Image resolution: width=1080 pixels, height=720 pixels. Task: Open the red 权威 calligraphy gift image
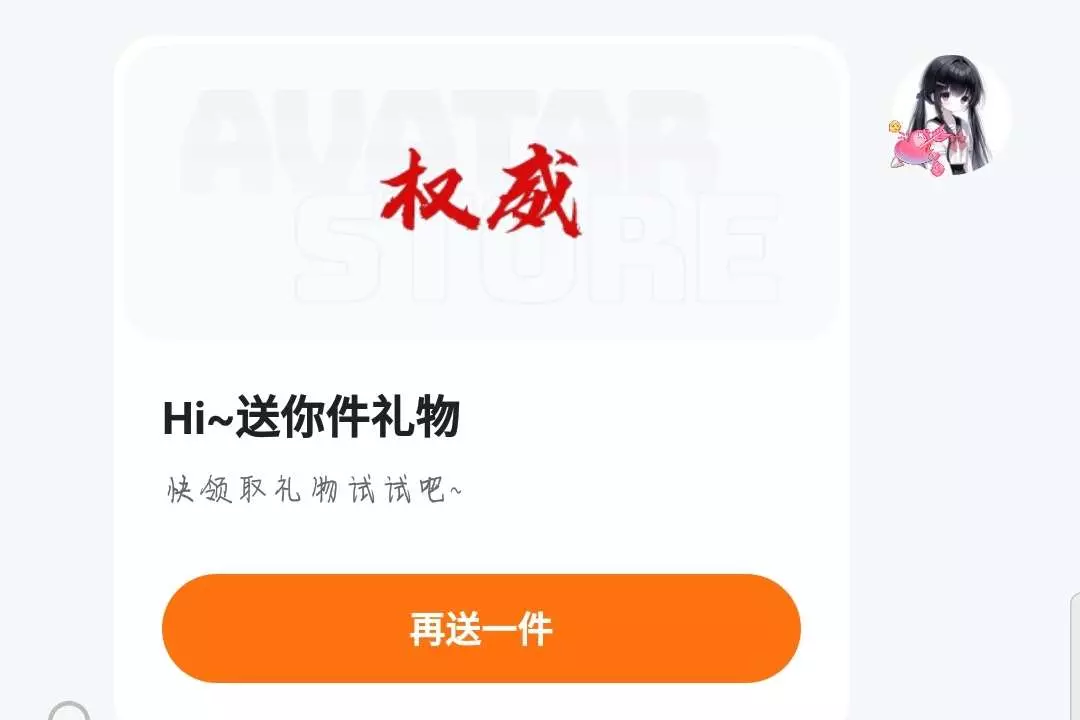(x=481, y=190)
